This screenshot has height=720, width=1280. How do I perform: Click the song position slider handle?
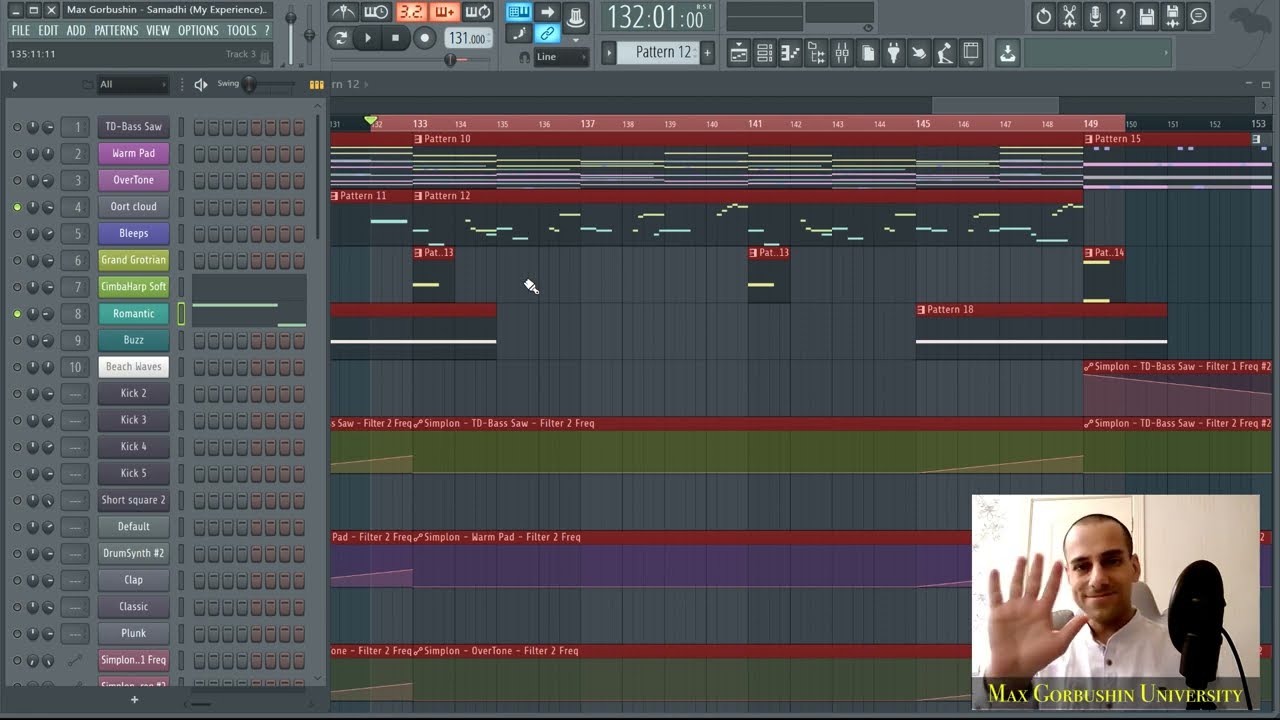450,60
